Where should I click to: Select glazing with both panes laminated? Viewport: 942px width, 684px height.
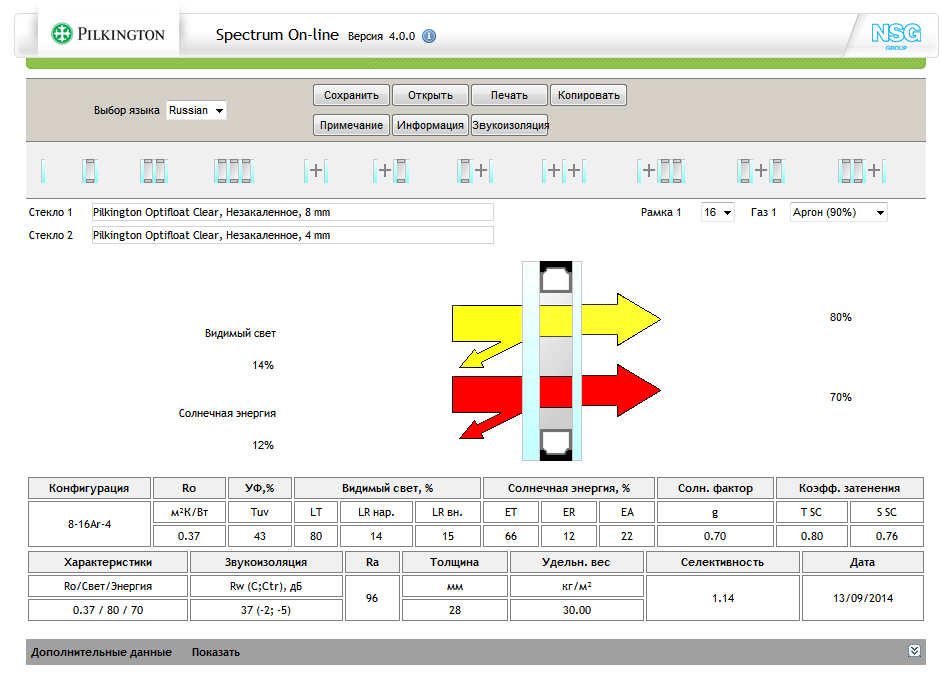pyautogui.click(x=761, y=171)
